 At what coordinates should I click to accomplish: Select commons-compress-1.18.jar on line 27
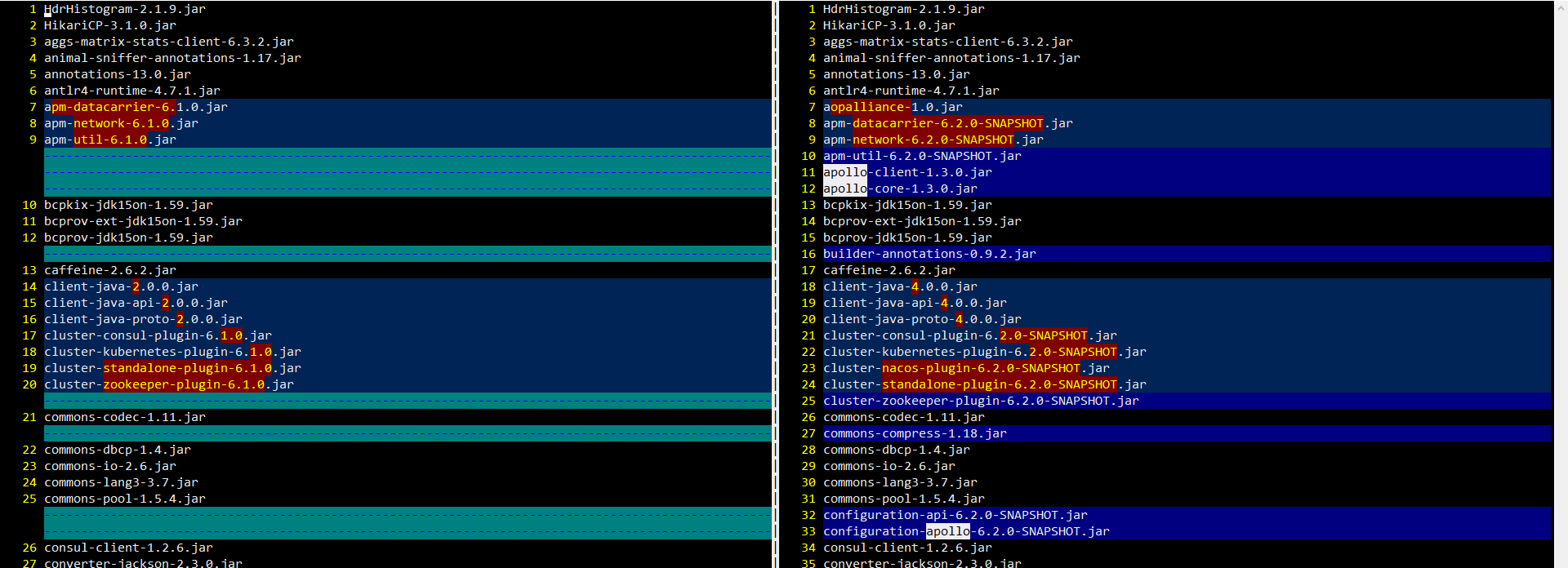point(915,433)
